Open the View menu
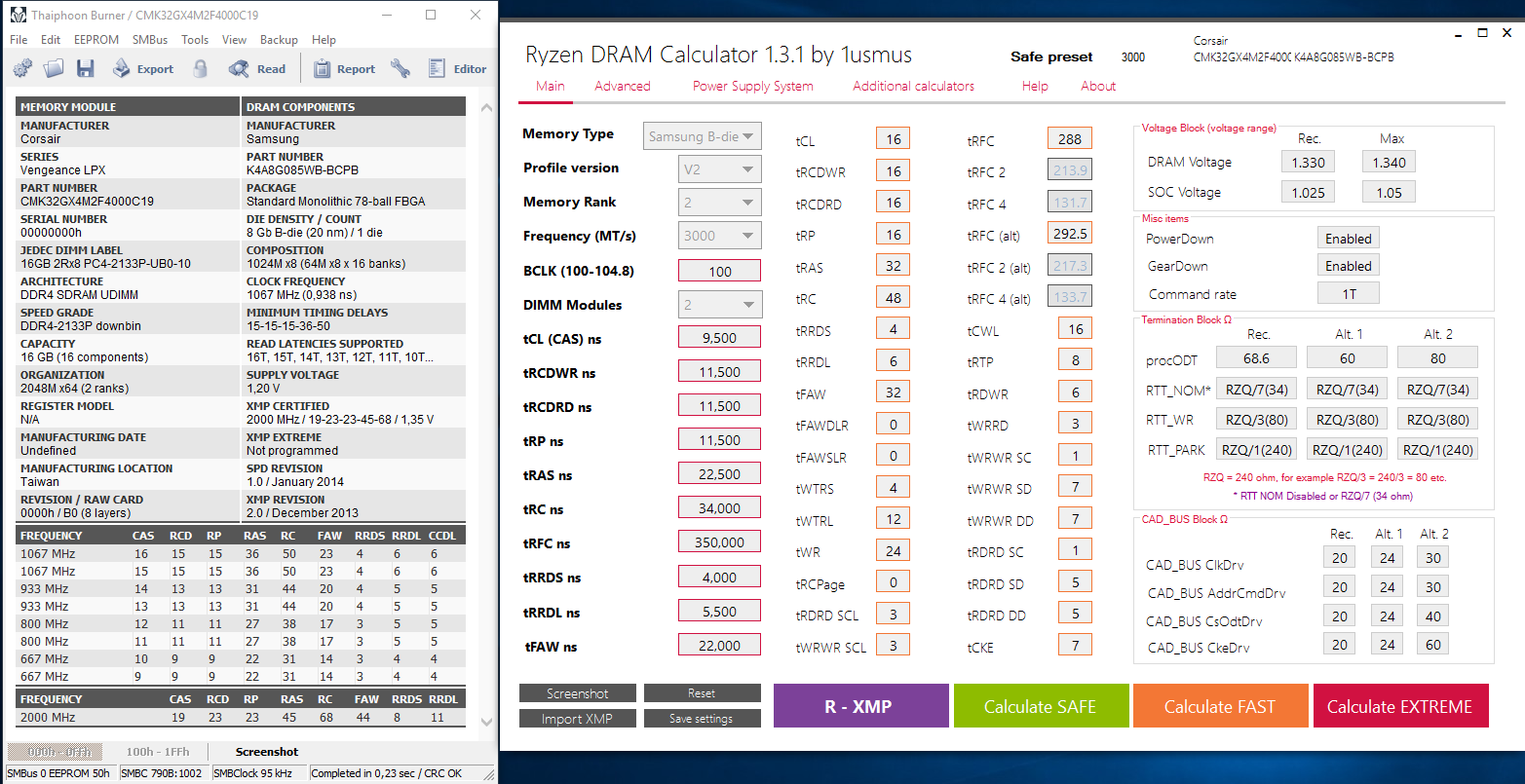The width and height of the screenshot is (1525, 784). 234,40
